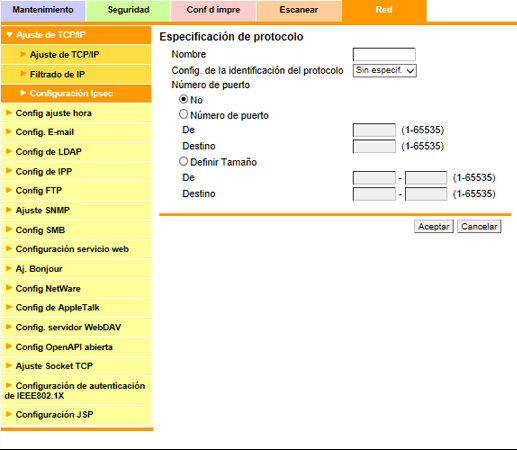This screenshot has height=450, width=517.
Task: Switch to the Seguridad tab
Action: point(128,10)
